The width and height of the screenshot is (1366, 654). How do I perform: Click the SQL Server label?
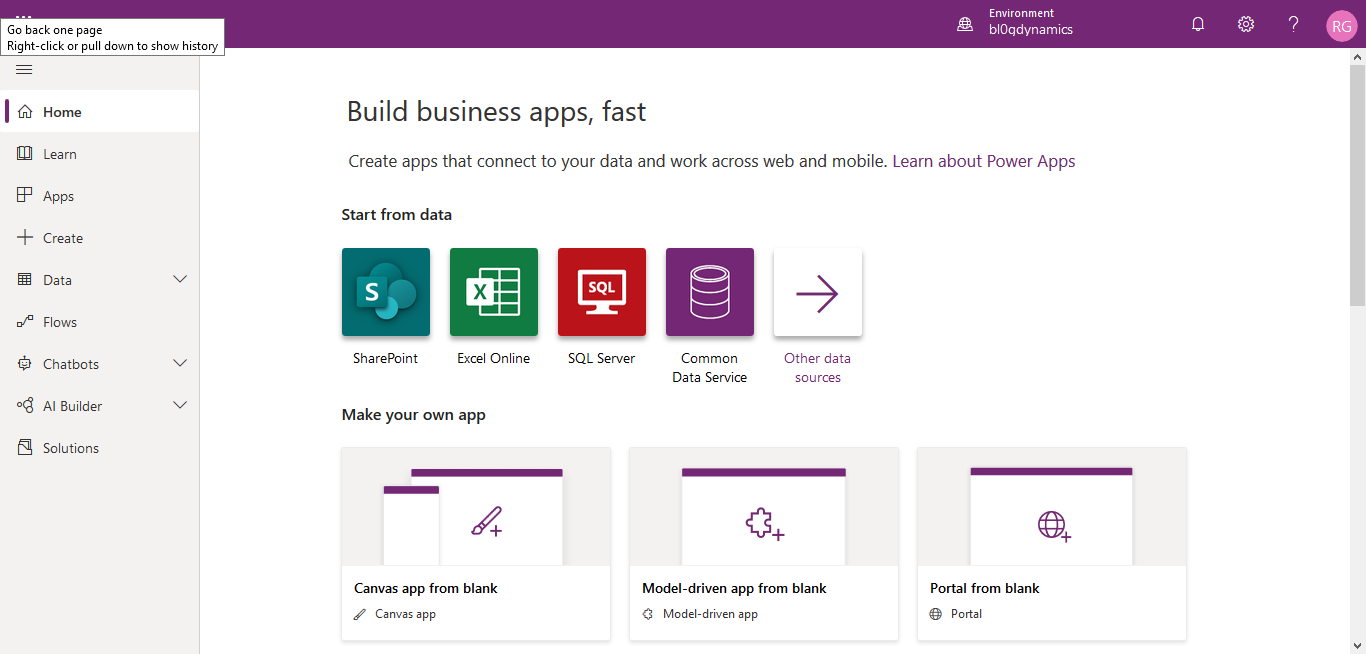(602, 358)
